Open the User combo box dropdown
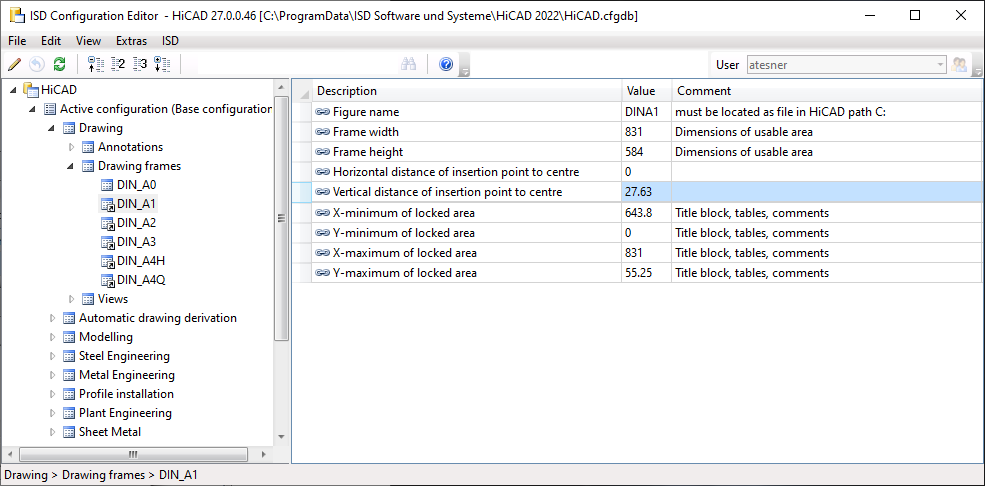985x486 pixels. [940, 64]
